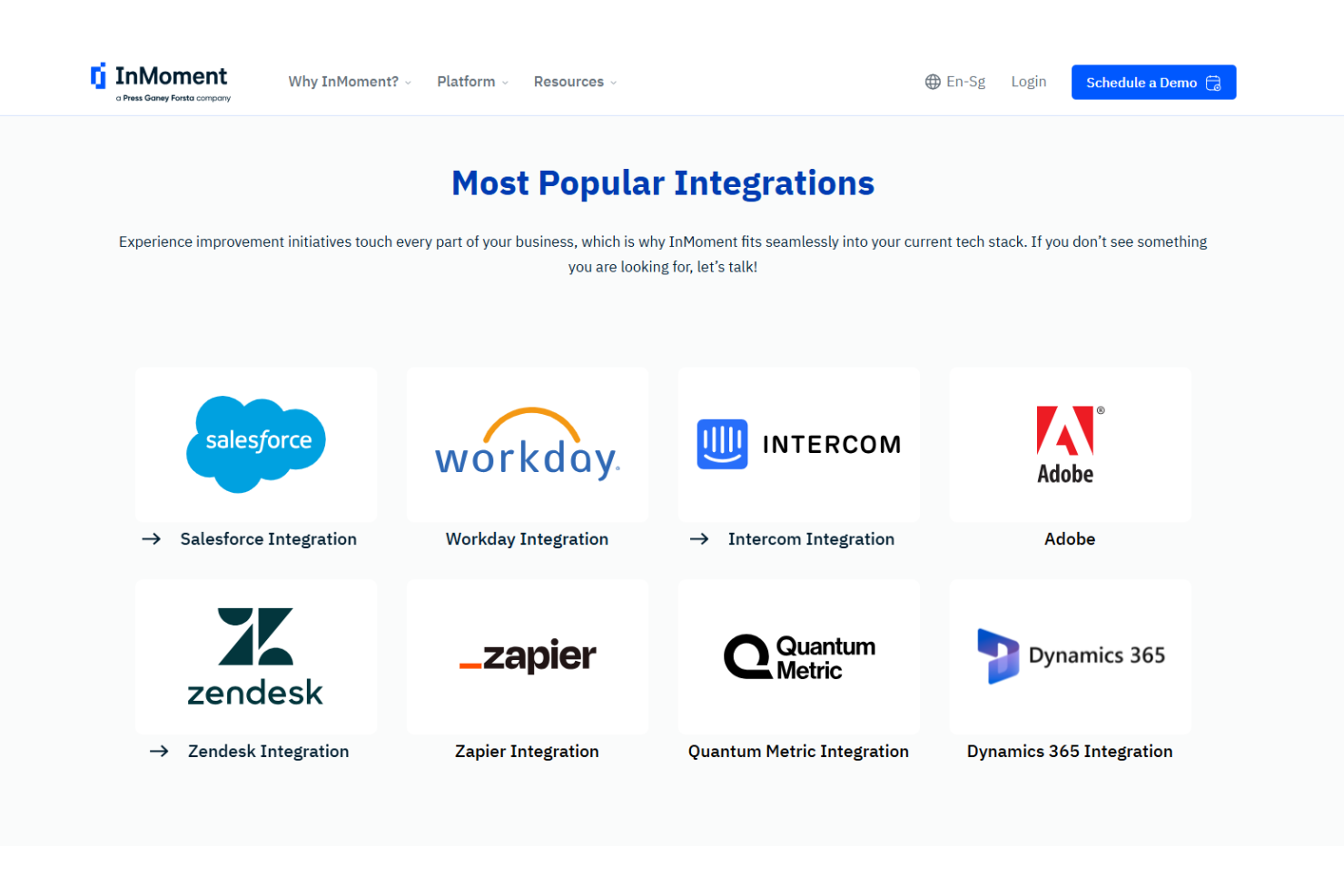
Task: Open the En-Sg language selector
Action: (955, 82)
